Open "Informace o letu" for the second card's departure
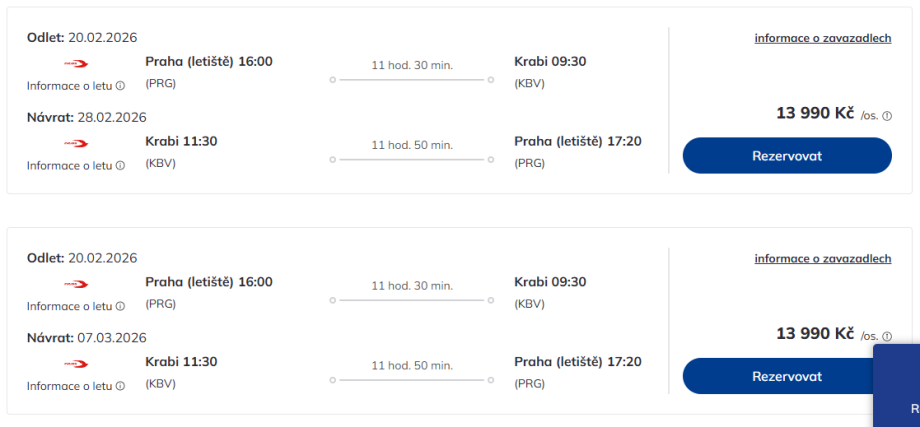The width and height of the screenshot is (920, 427). [x=70, y=307]
